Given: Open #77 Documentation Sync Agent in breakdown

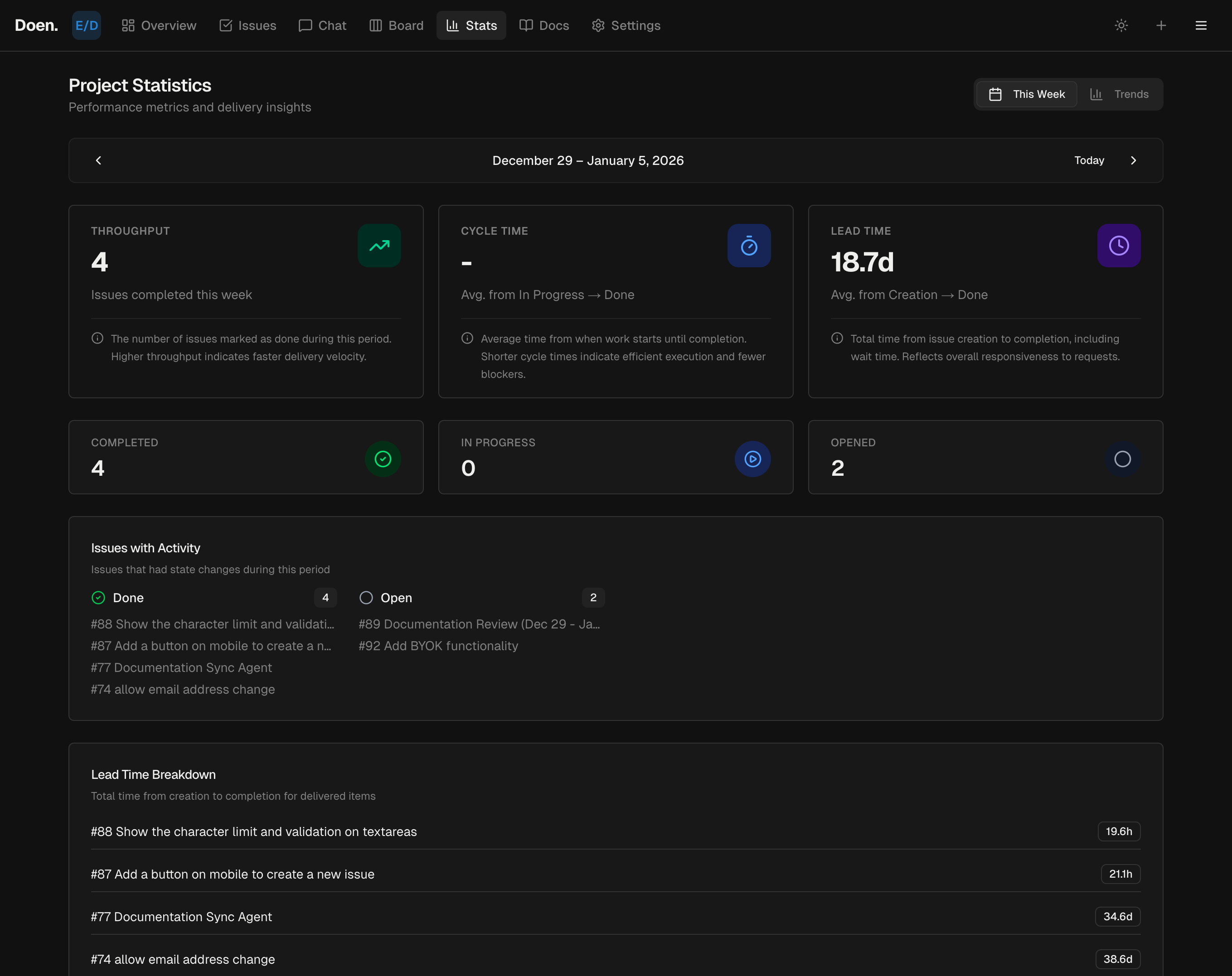Looking at the screenshot, I should point(181,917).
